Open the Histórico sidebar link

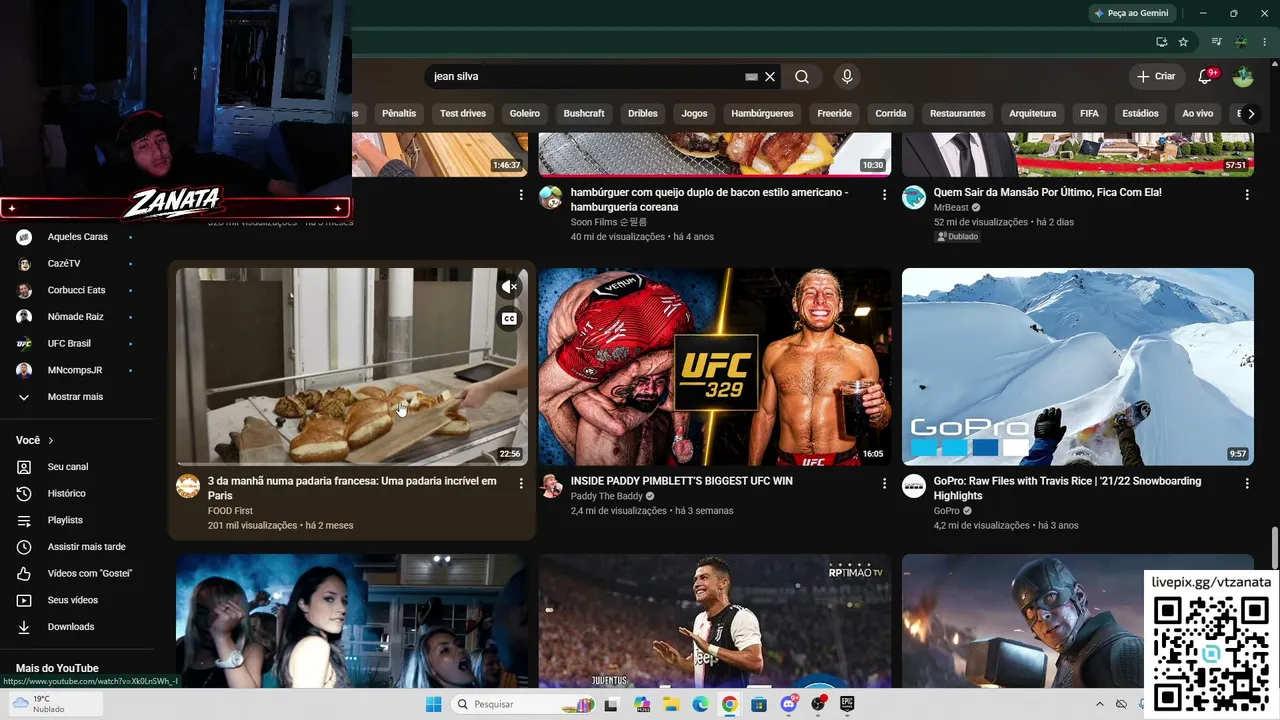67,494
